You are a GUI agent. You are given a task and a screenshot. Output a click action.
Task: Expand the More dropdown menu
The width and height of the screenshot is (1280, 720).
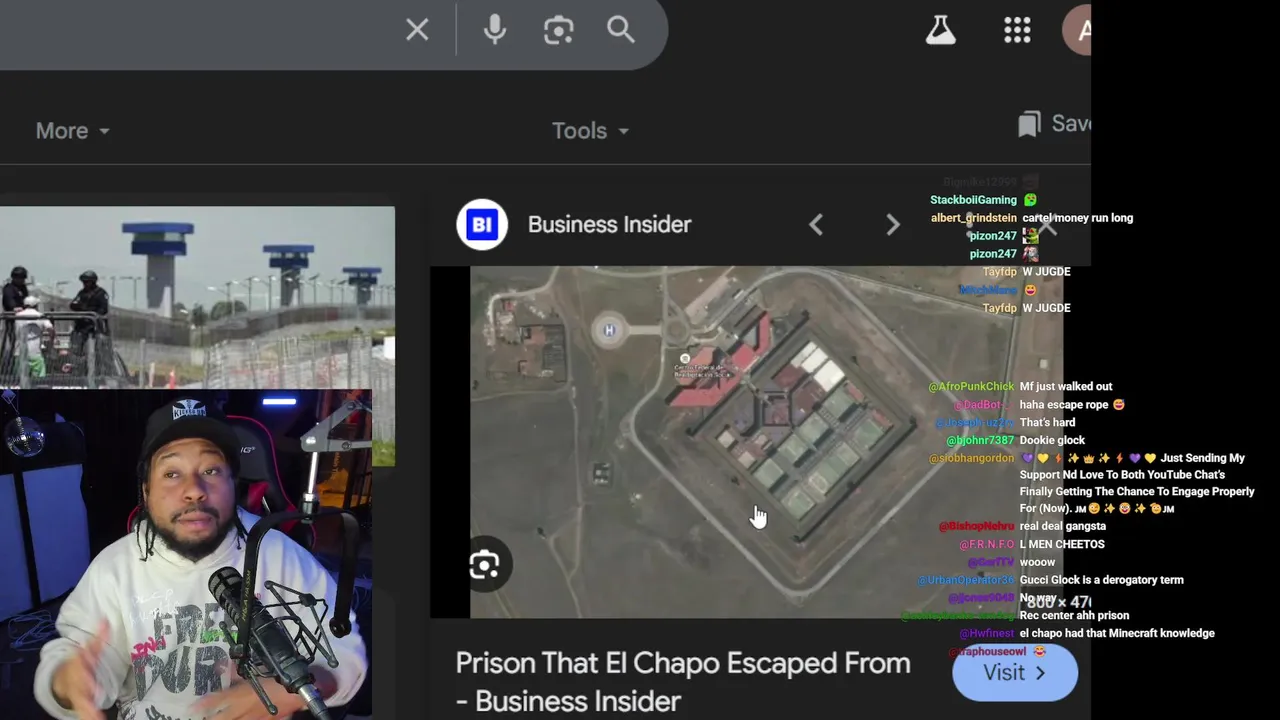click(72, 131)
